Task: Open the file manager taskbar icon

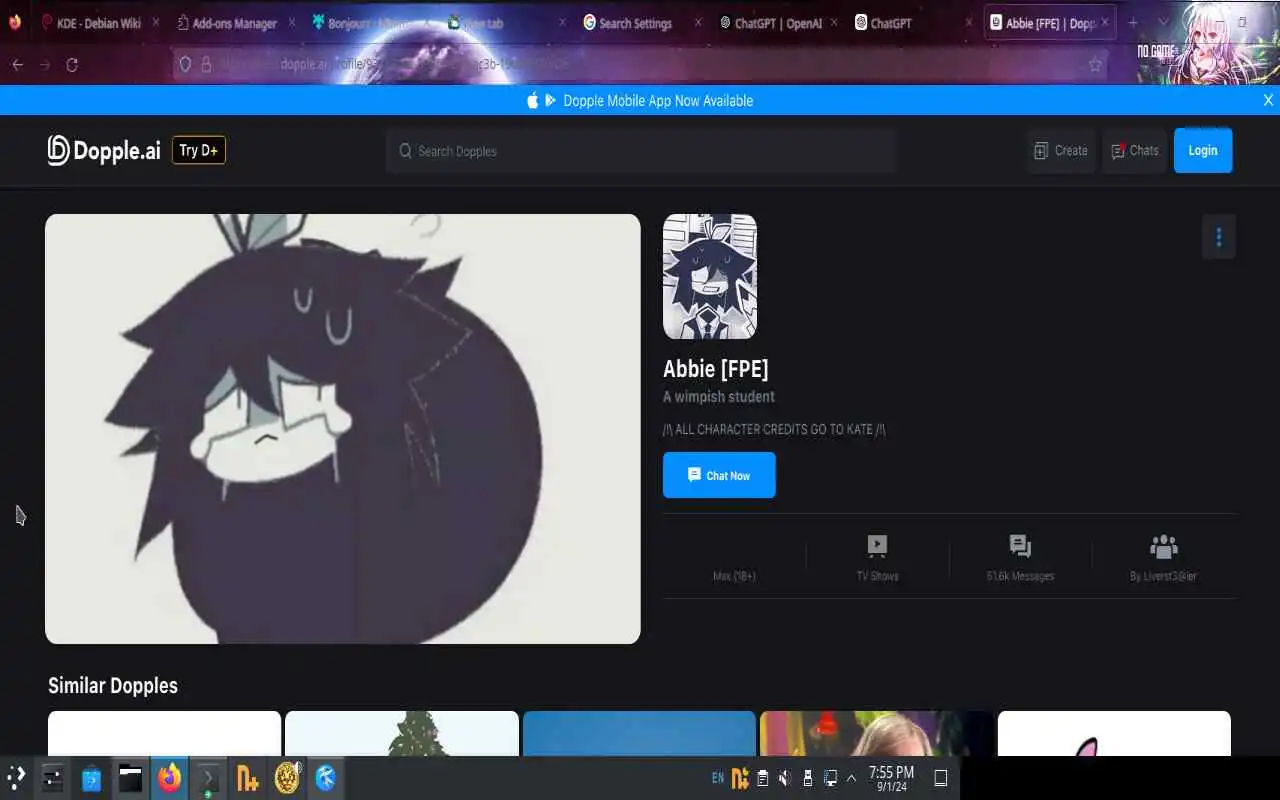Action: [130, 777]
